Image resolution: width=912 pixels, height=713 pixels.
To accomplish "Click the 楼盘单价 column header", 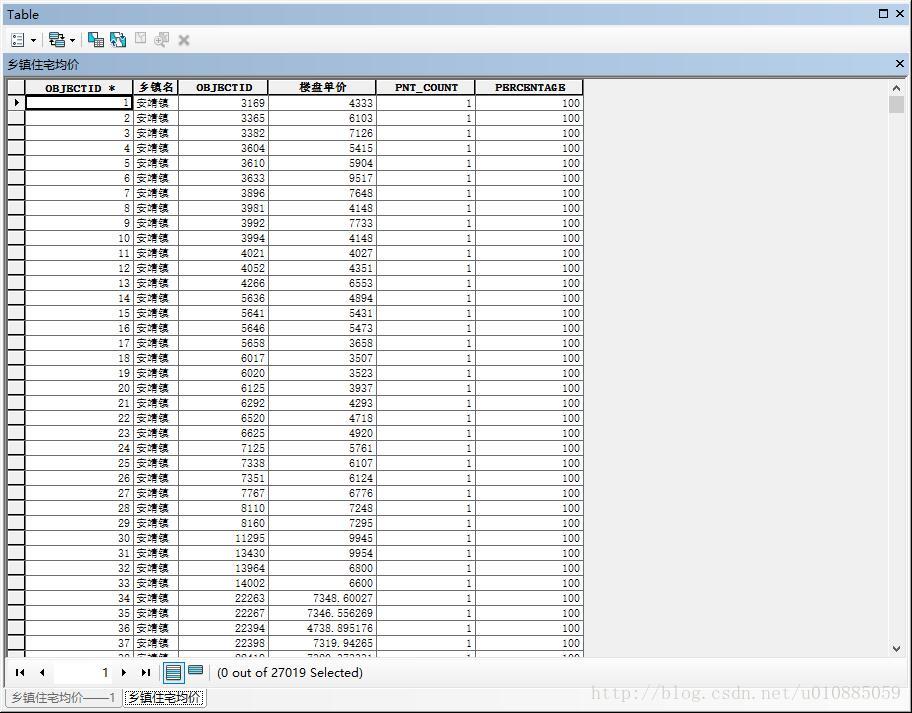I will 322,87.
